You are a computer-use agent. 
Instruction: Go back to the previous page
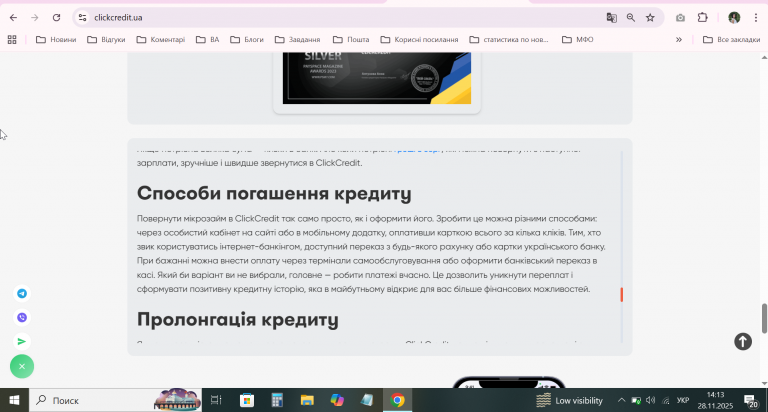tap(13, 18)
